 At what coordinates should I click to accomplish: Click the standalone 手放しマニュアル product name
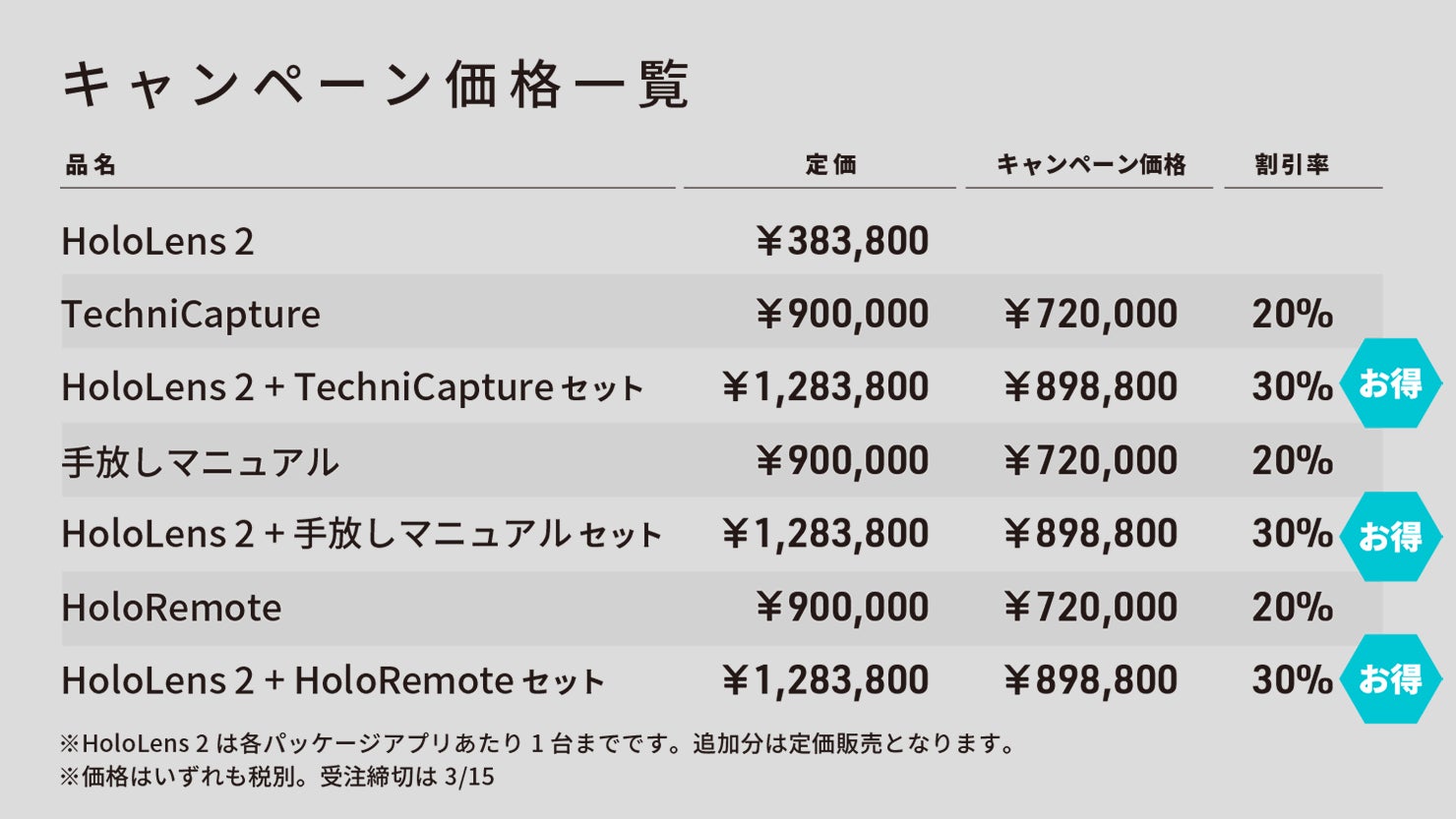coord(201,461)
